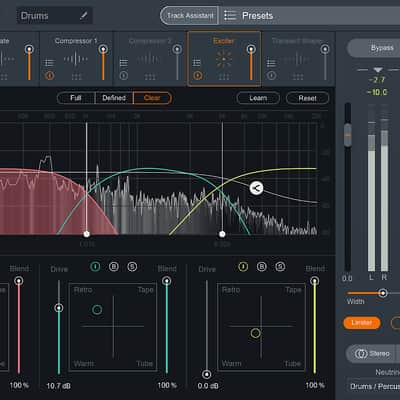This screenshot has width=400, height=400.
Task: Click the Transient Shaper dotted reorder handle
Action: click(x=298, y=77)
